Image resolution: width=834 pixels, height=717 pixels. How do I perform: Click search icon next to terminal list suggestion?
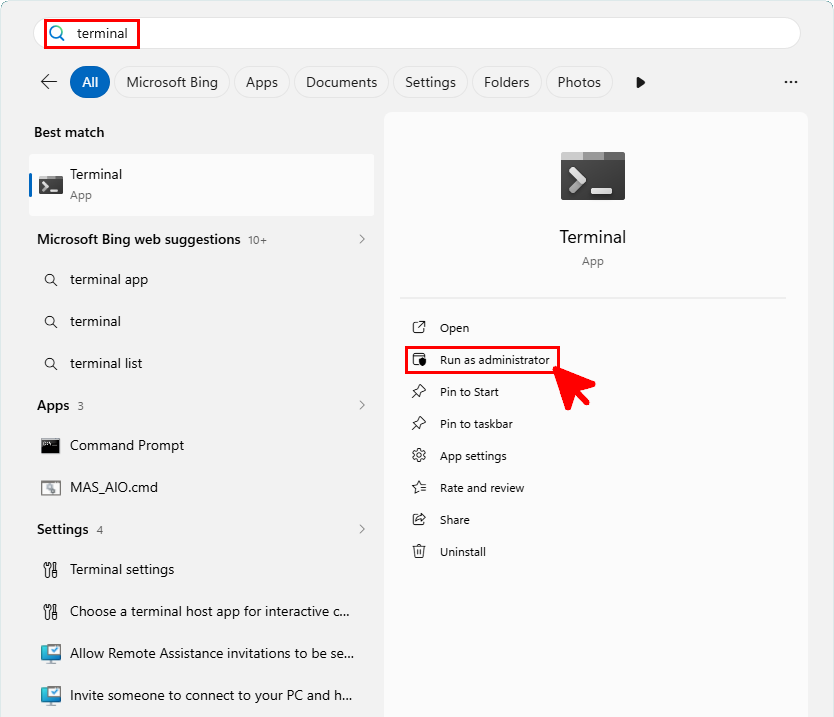(x=51, y=364)
